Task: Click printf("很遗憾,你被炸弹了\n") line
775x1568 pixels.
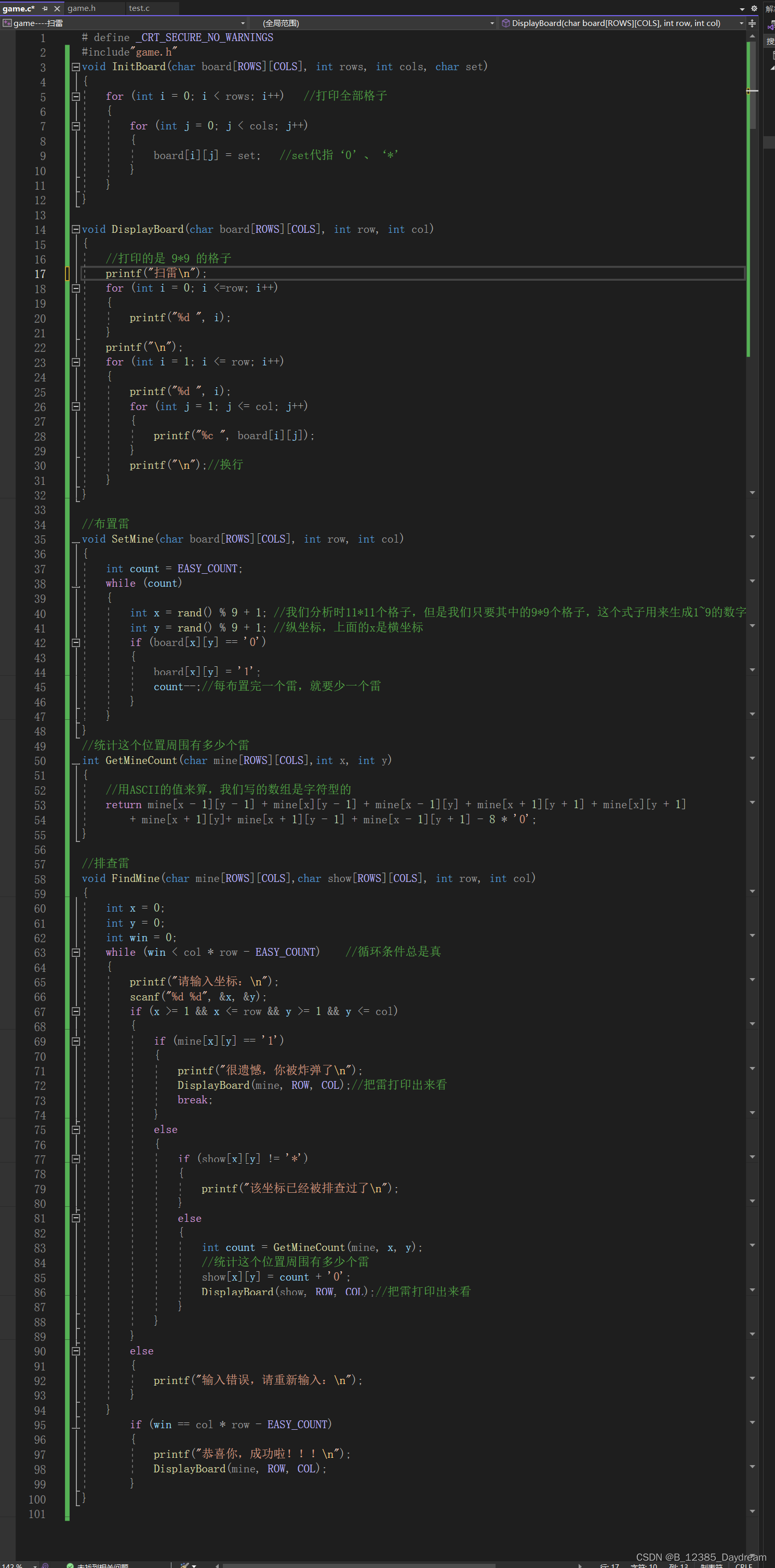Action: pyautogui.click(x=270, y=1071)
